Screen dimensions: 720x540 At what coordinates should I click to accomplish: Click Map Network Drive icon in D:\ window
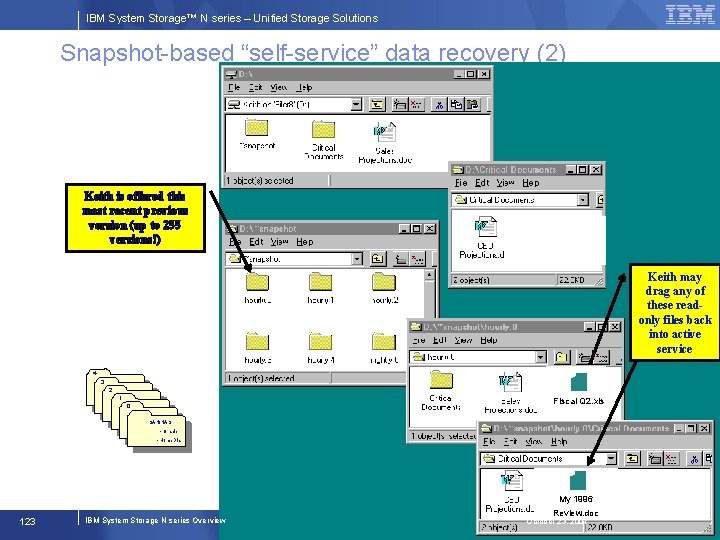(399, 105)
